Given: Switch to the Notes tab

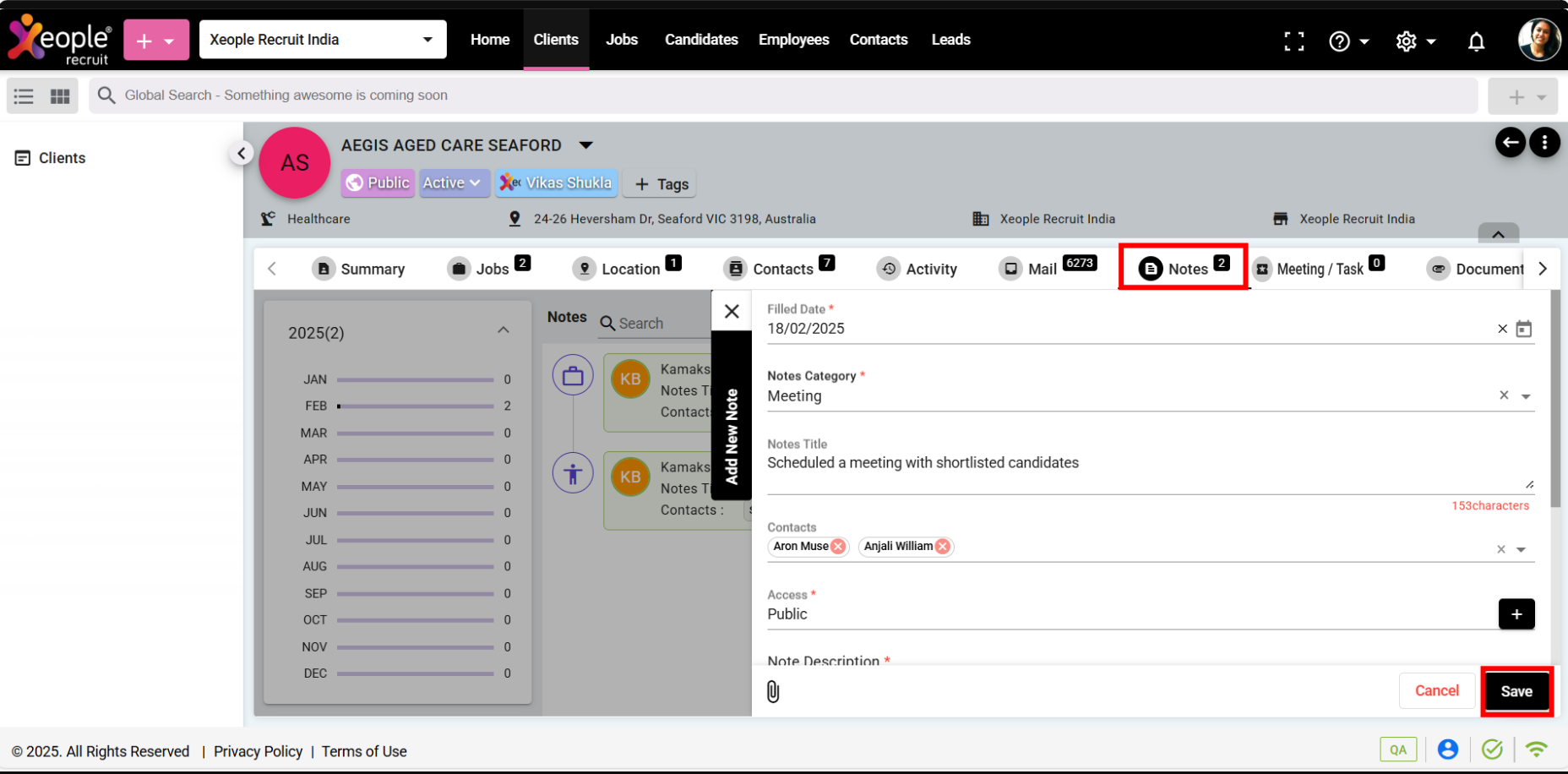Looking at the screenshot, I should click(1184, 268).
